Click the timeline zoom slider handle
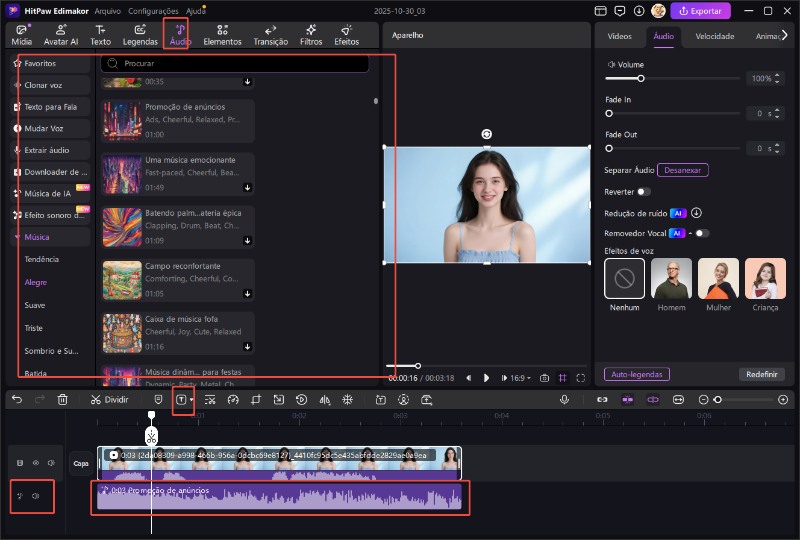Viewport: 800px width, 540px height. tap(718, 400)
